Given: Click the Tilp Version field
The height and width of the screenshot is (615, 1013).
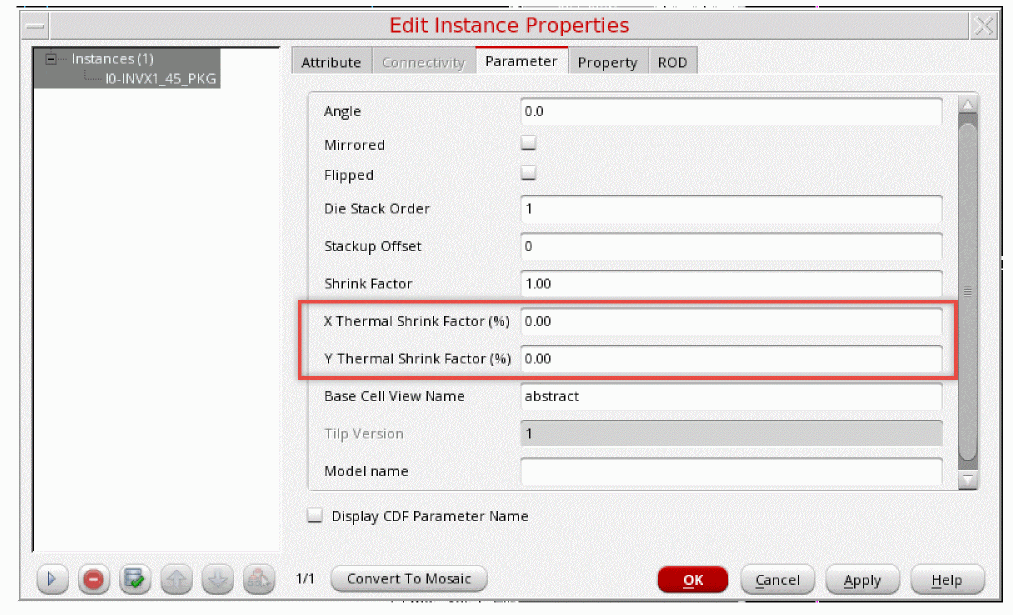Looking at the screenshot, I should pos(731,433).
